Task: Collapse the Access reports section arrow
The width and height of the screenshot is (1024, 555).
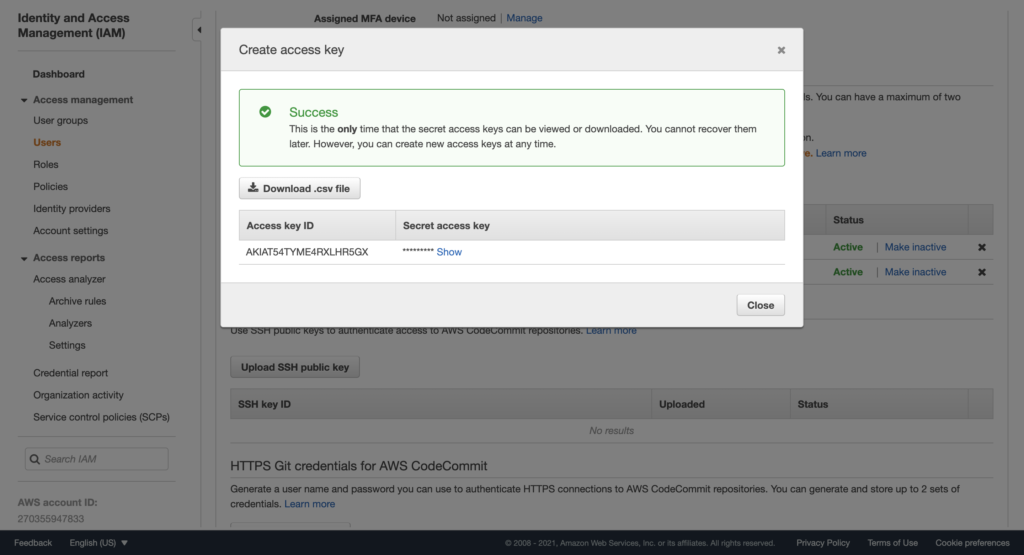Action: coord(24,259)
